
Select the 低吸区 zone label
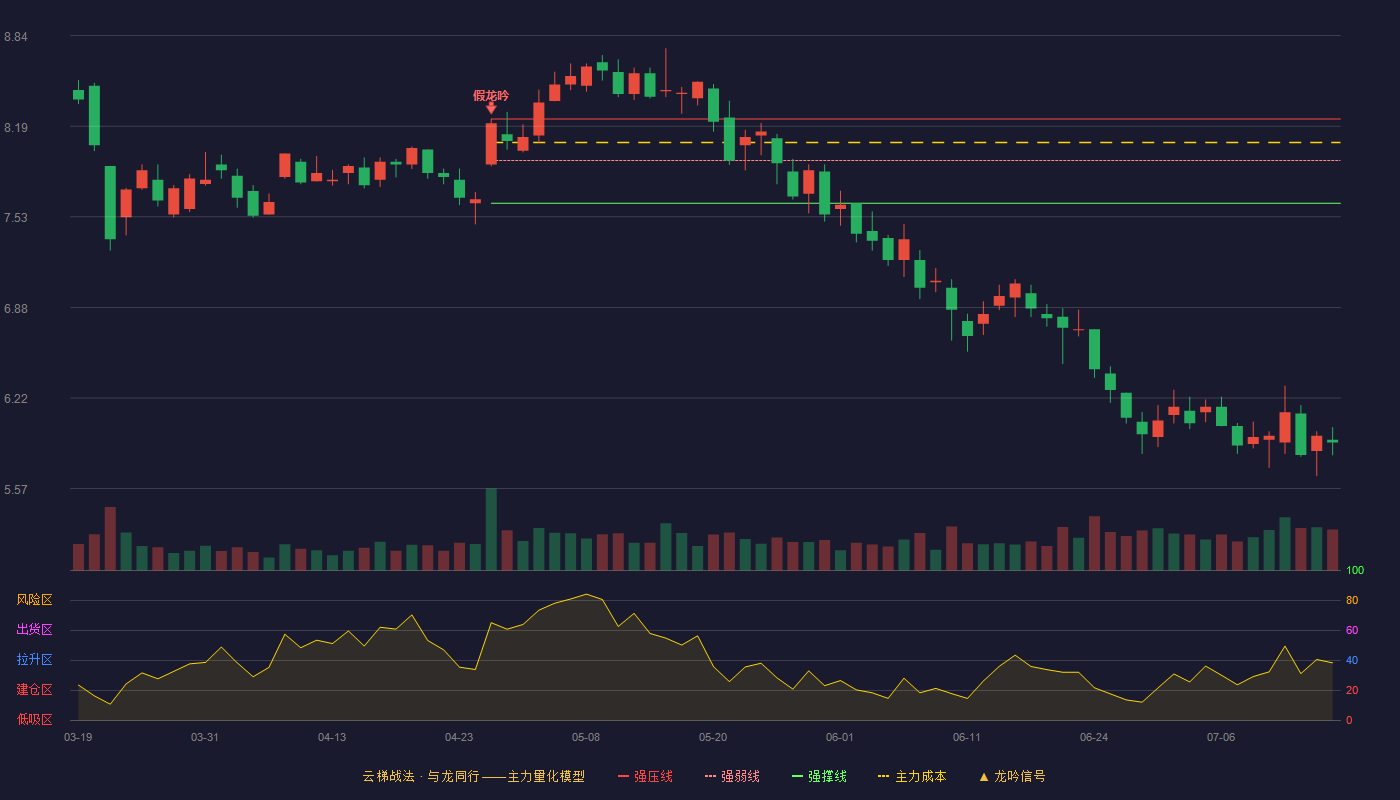point(34,719)
